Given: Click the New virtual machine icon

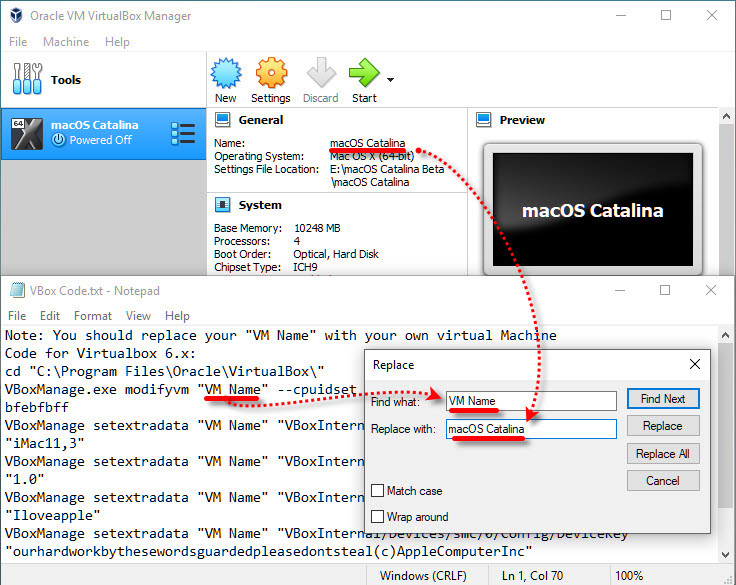Looking at the screenshot, I should (x=226, y=73).
